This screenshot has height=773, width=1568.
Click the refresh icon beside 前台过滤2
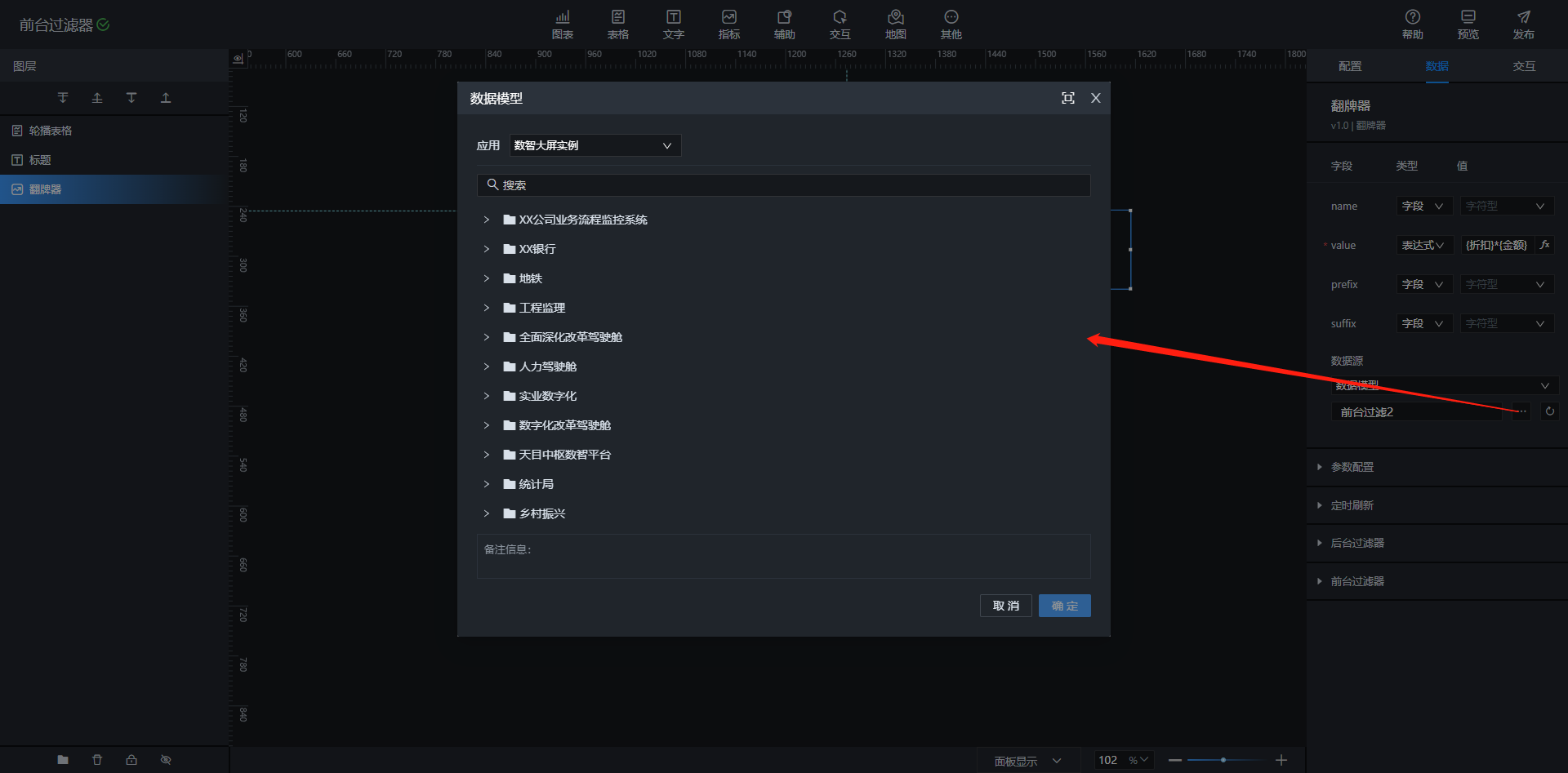1549,411
